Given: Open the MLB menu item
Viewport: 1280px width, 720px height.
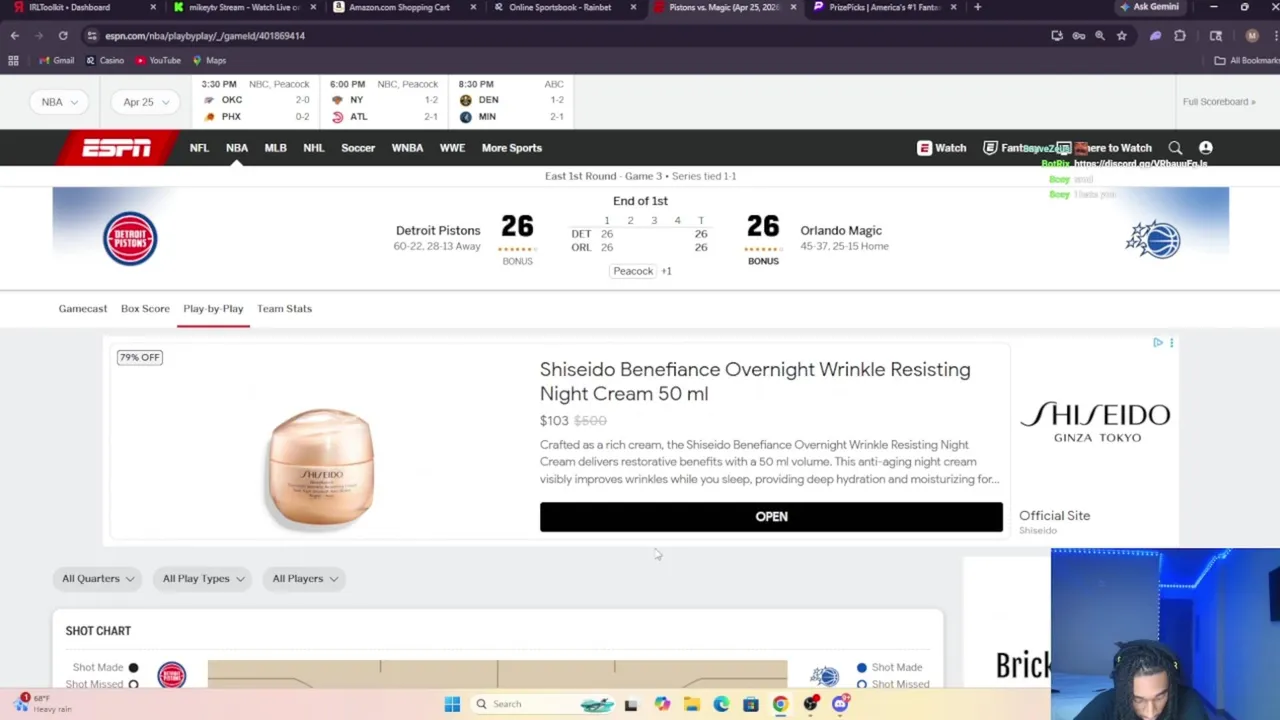Looking at the screenshot, I should [275, 148].
